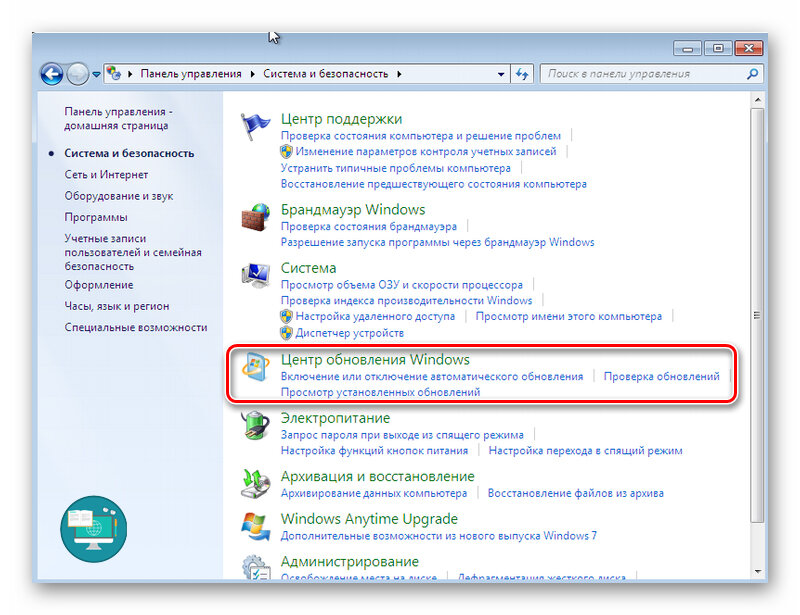Open Изменение параметров контроля учетных записей
The height and width of the screenshot is (615, 800).
[426, 152]
